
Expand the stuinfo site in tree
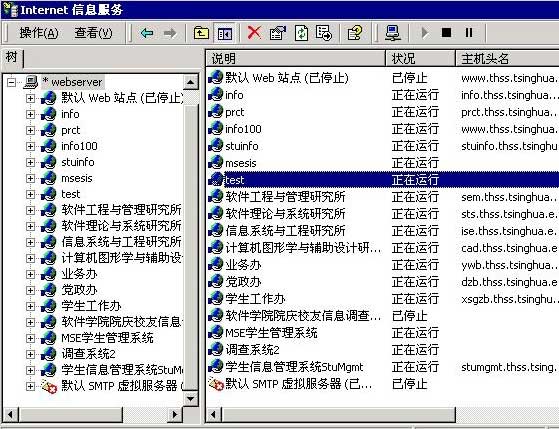(x=30, y=162)
